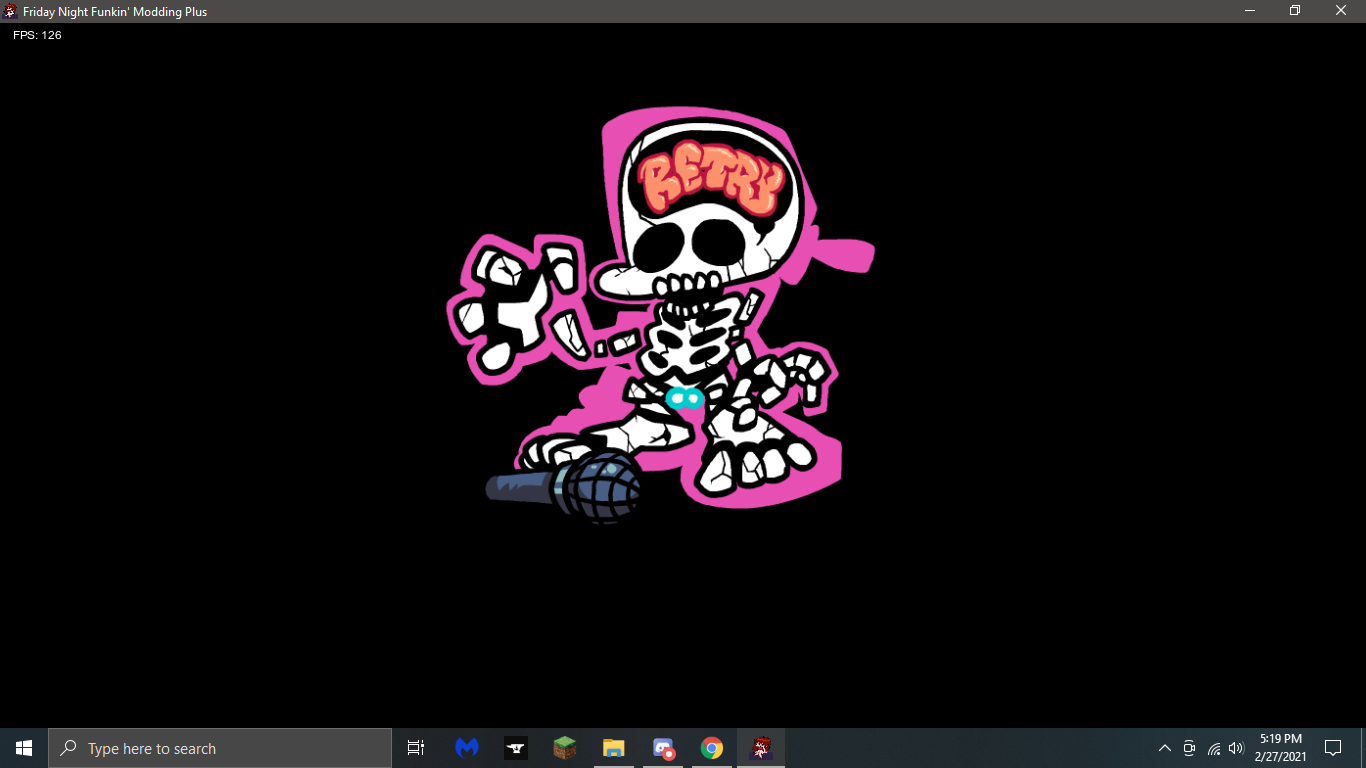
Task: Select the running Friday Night Funkin' taskbar icon
Action: click(x=760, y=747)
